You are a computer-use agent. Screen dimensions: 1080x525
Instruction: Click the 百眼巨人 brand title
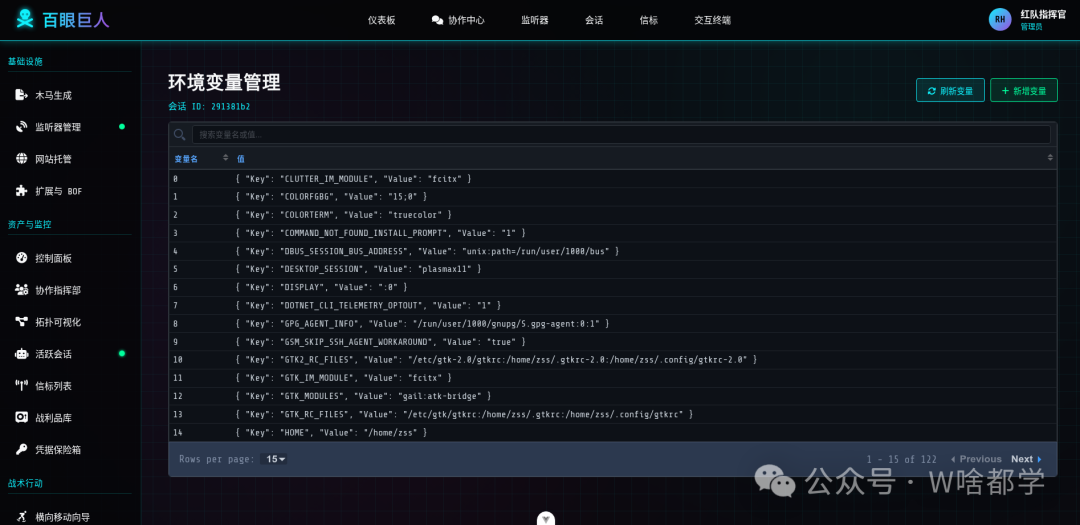(x=76, y=20)
